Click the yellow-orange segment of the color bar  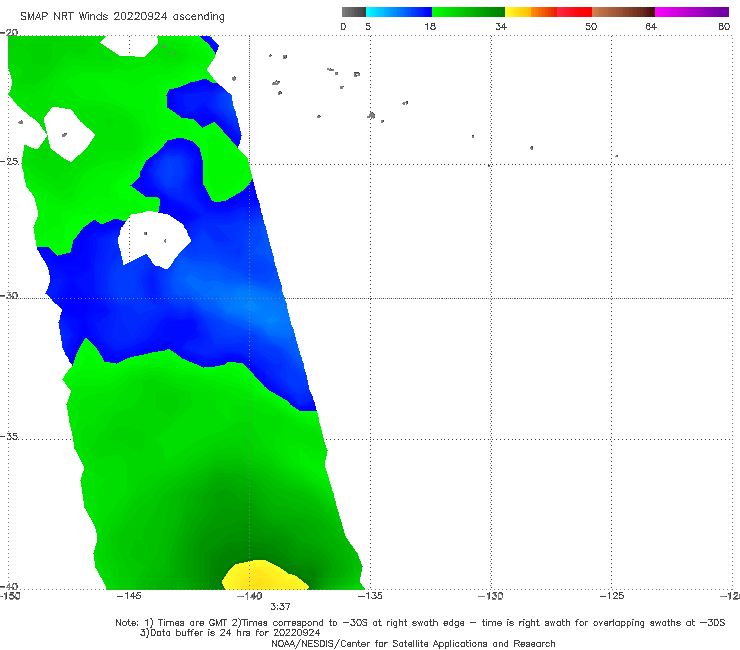tap(531, 12)
